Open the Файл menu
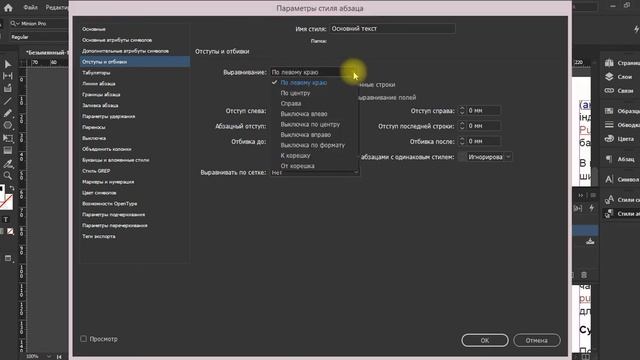The height and width of the screenshot is (360, 640). coord(30,7)
